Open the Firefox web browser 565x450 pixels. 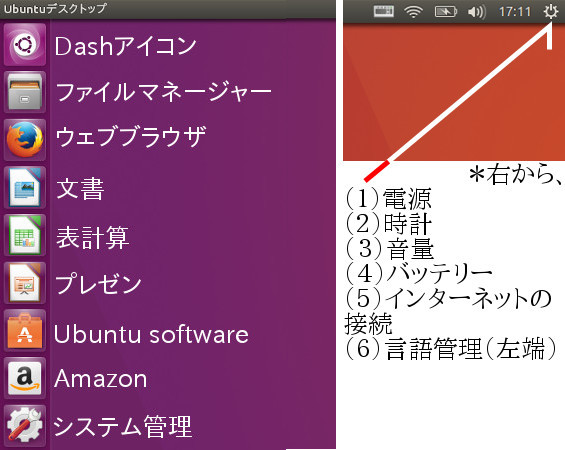[25, 140]
